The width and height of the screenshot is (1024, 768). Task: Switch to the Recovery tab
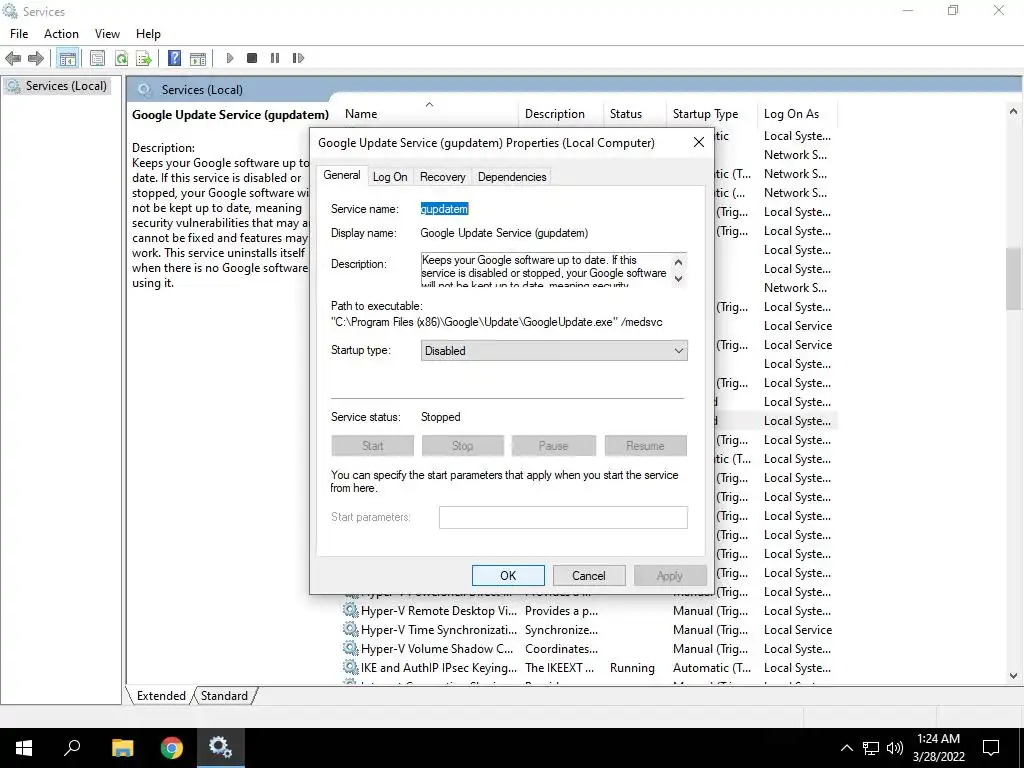(x=443, y=177)
